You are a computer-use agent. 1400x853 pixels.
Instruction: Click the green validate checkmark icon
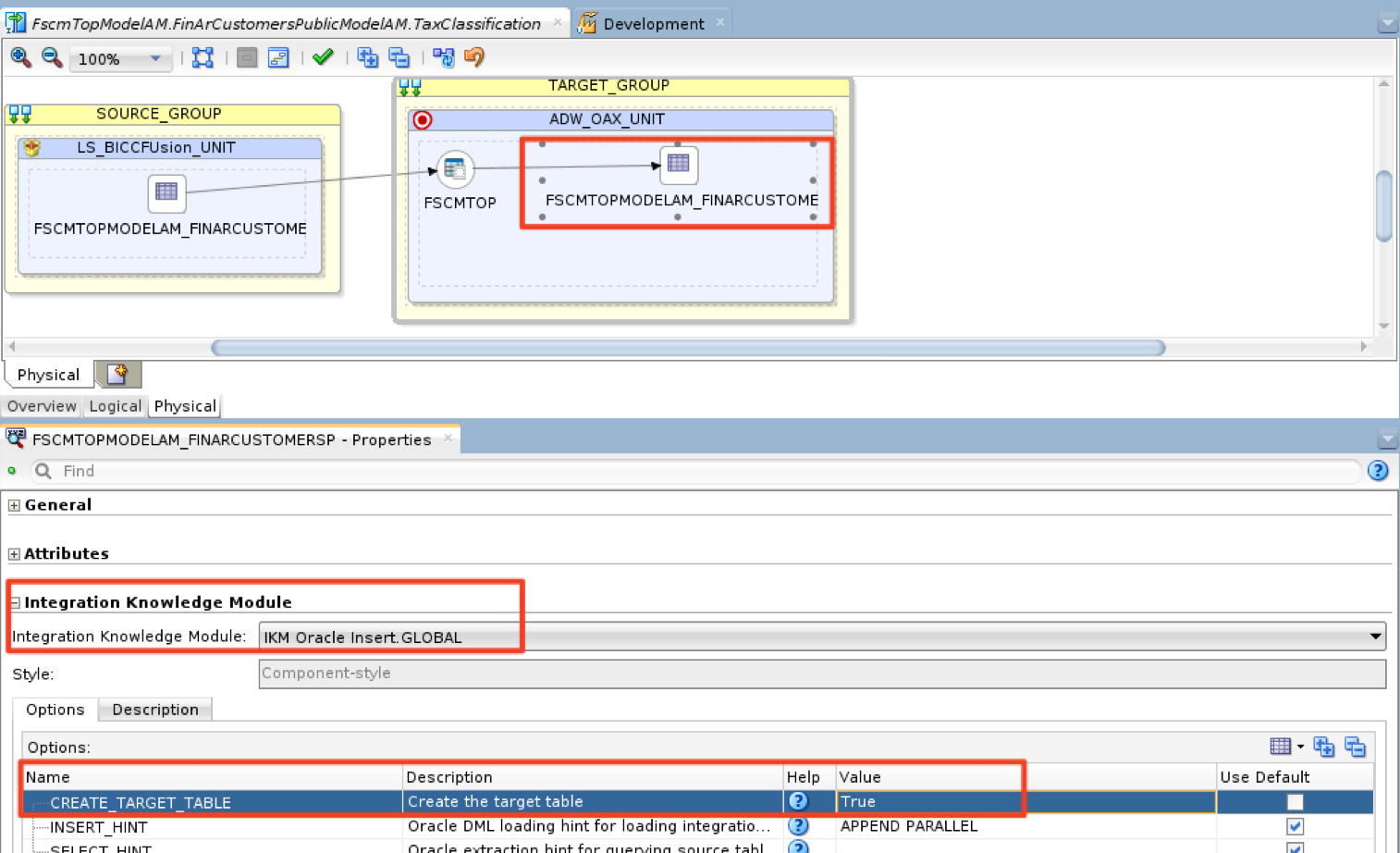[x=323, y=57]
